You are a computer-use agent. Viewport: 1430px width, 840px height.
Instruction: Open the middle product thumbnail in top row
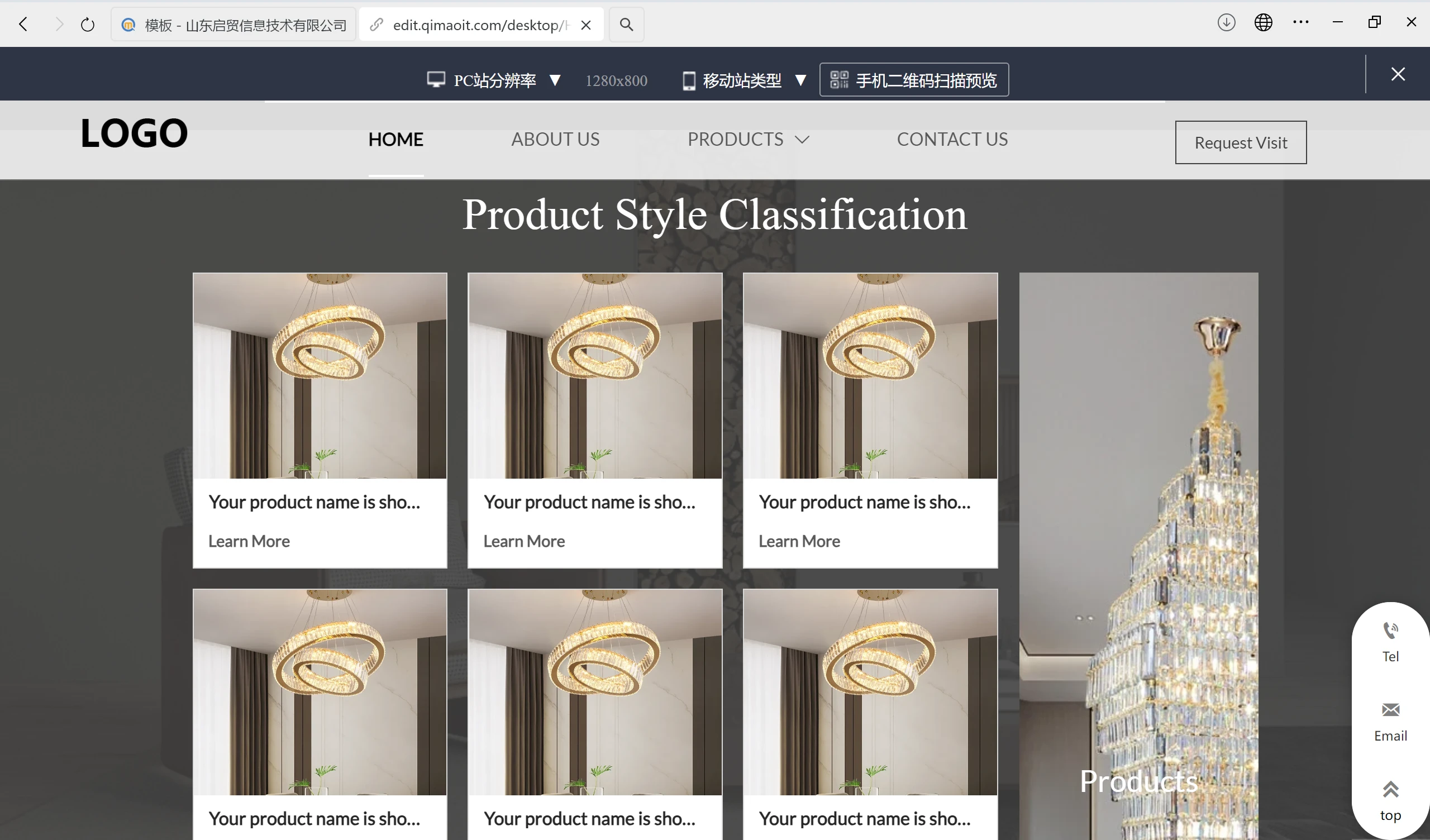coord(595,376)
